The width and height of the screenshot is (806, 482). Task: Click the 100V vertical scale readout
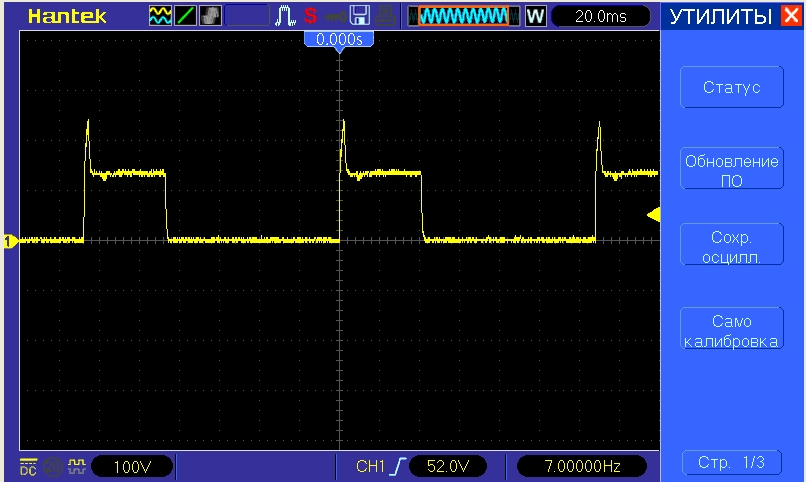(x=131, y=466)
